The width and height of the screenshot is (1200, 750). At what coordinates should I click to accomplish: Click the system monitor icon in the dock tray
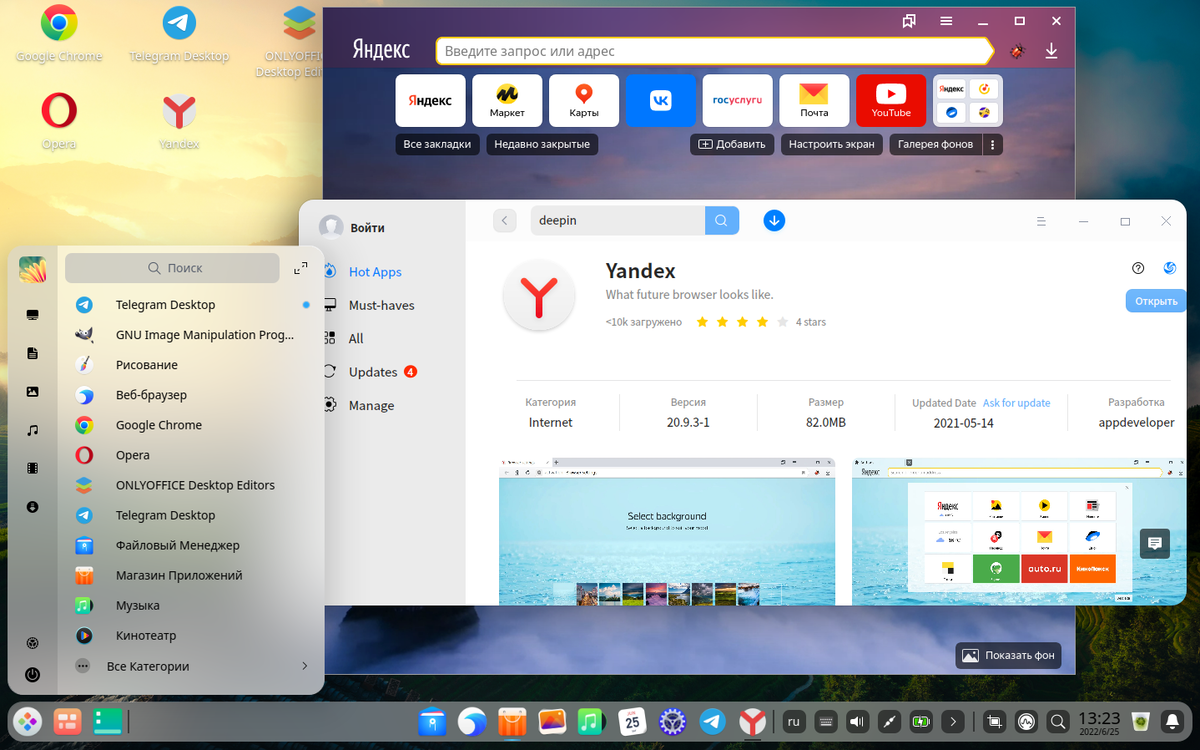coord(1025,721)
